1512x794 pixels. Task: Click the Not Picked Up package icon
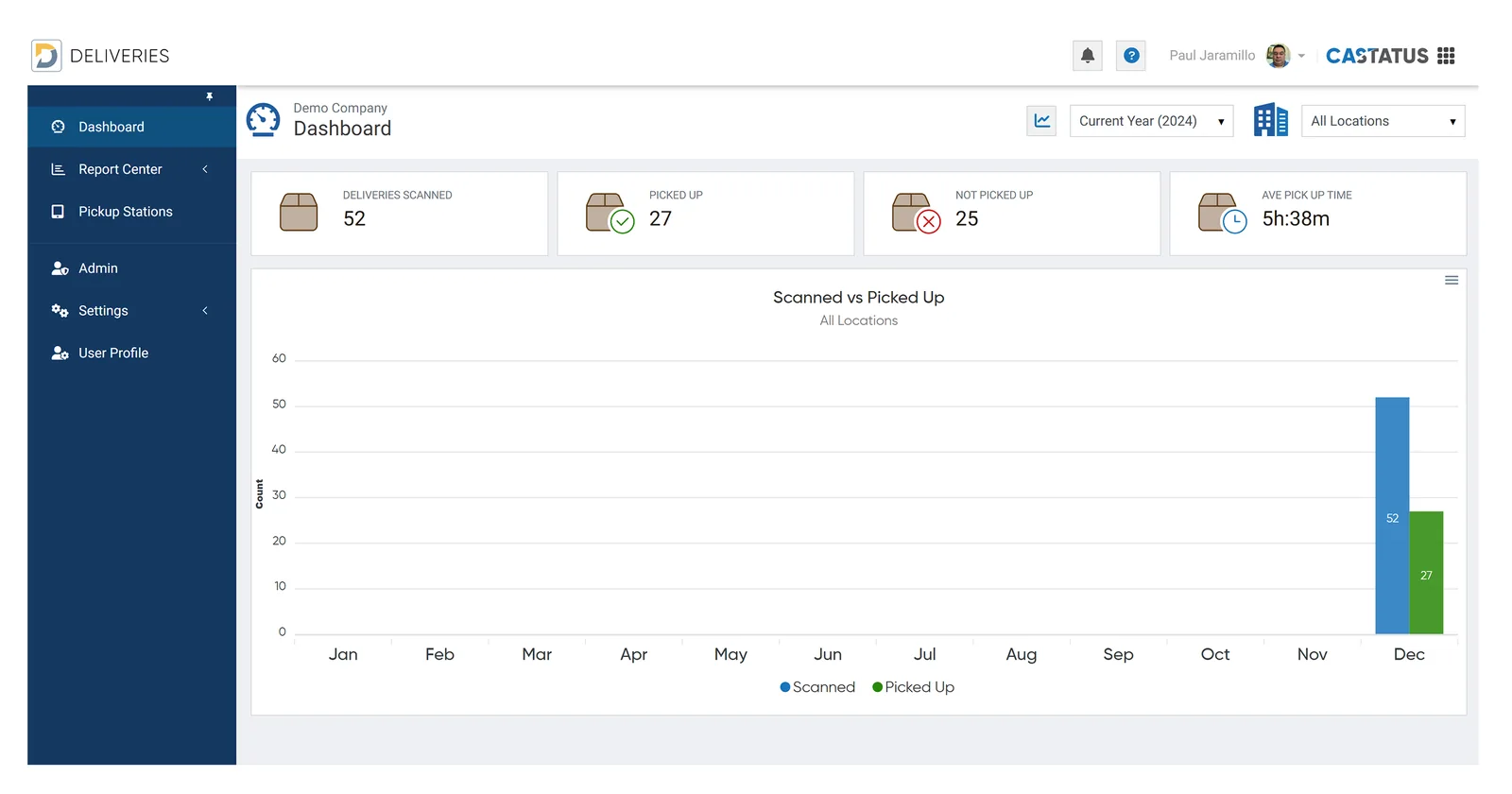point(916,214)
